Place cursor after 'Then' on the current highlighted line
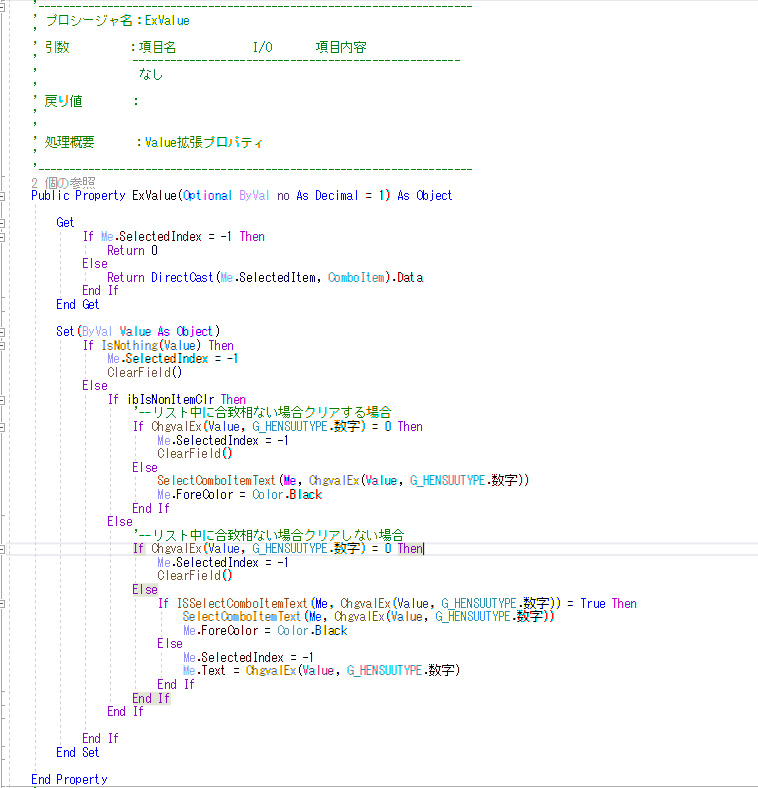The image size is (758, 788). (x=424, y=549)
